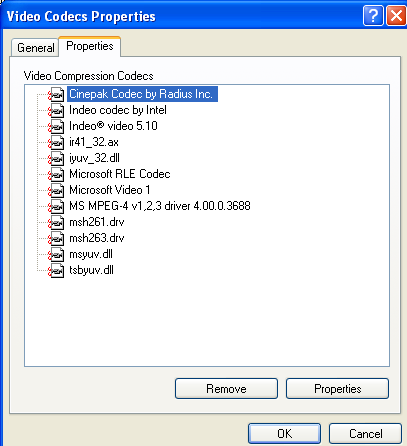Pick the msh261.drv entry
The height and width of the screenshot is (446, 407).
(97, 222)
